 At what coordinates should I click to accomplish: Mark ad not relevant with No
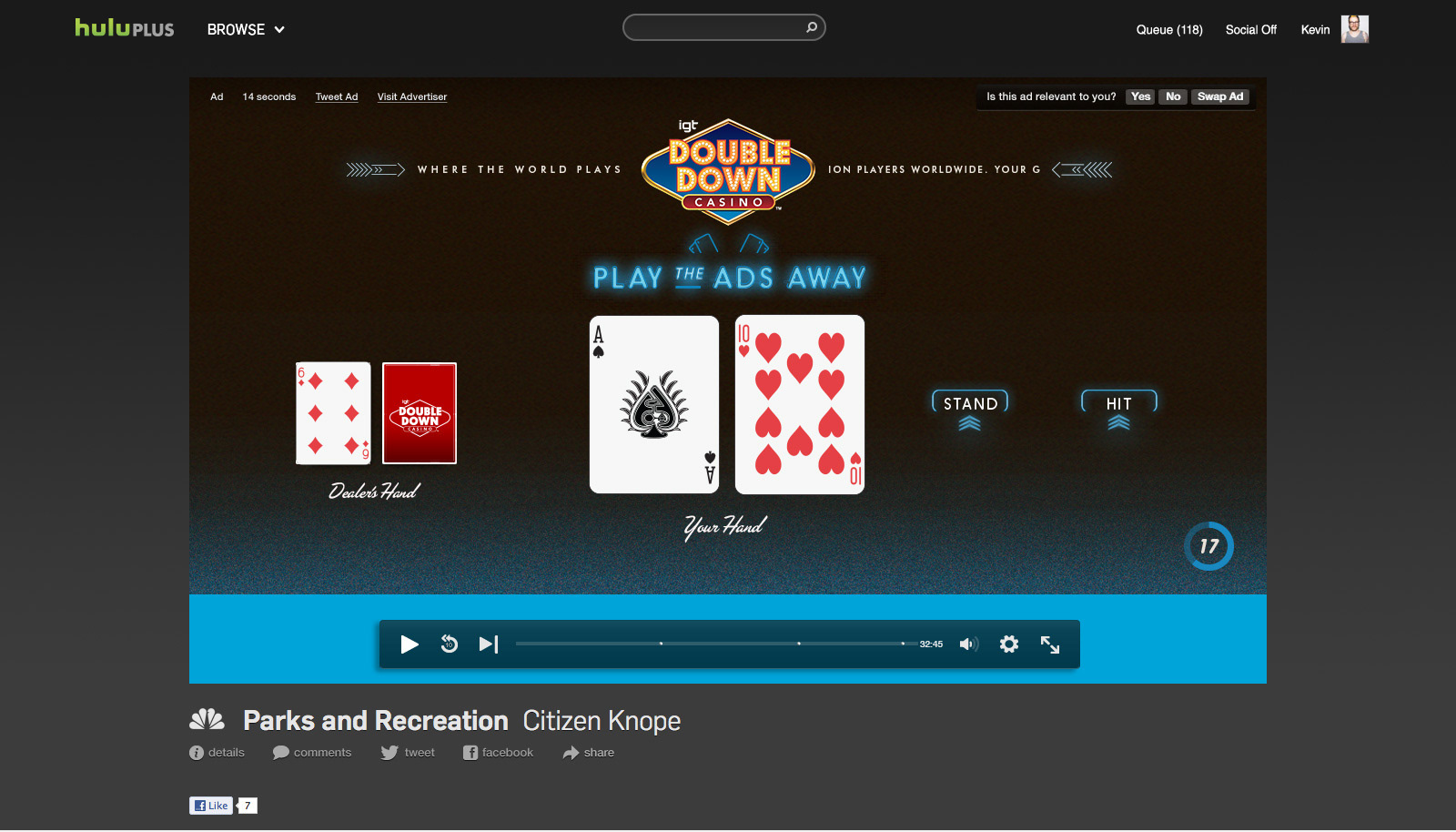[x=1173, y=96]
